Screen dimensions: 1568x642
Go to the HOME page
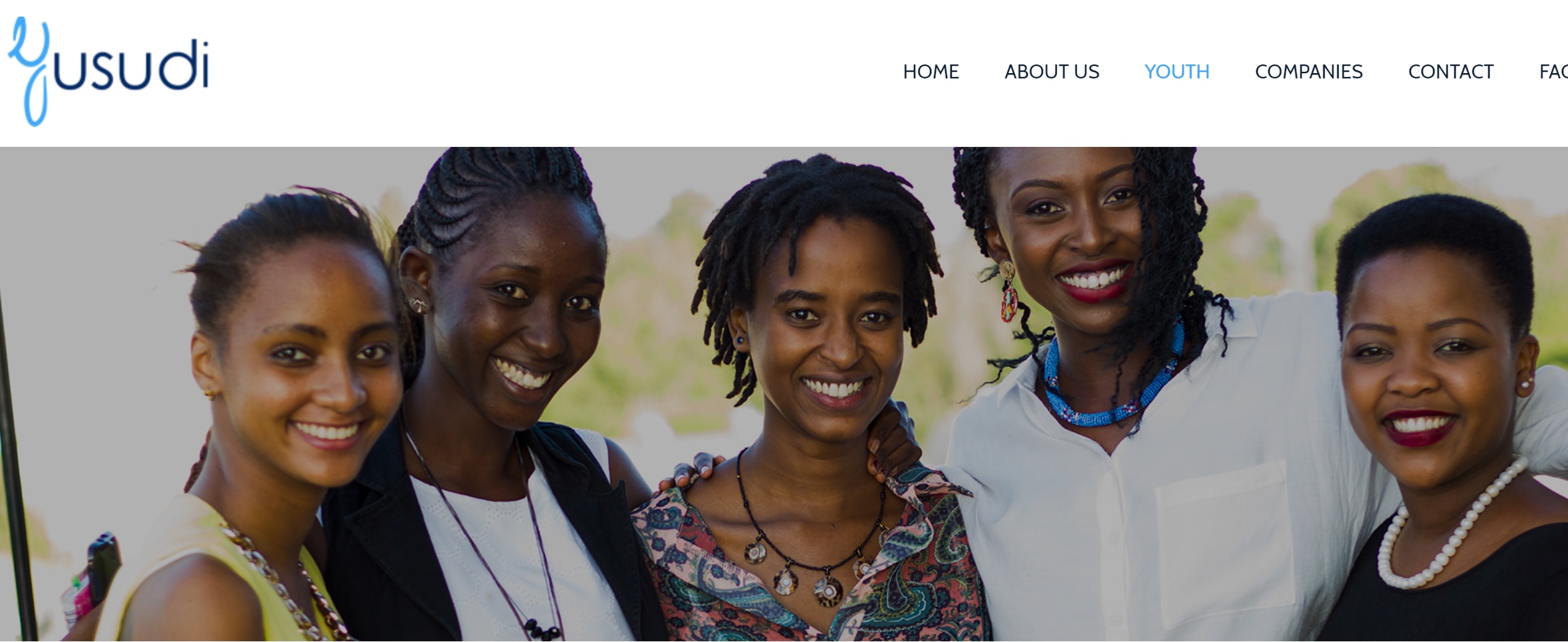click(931, 72)
